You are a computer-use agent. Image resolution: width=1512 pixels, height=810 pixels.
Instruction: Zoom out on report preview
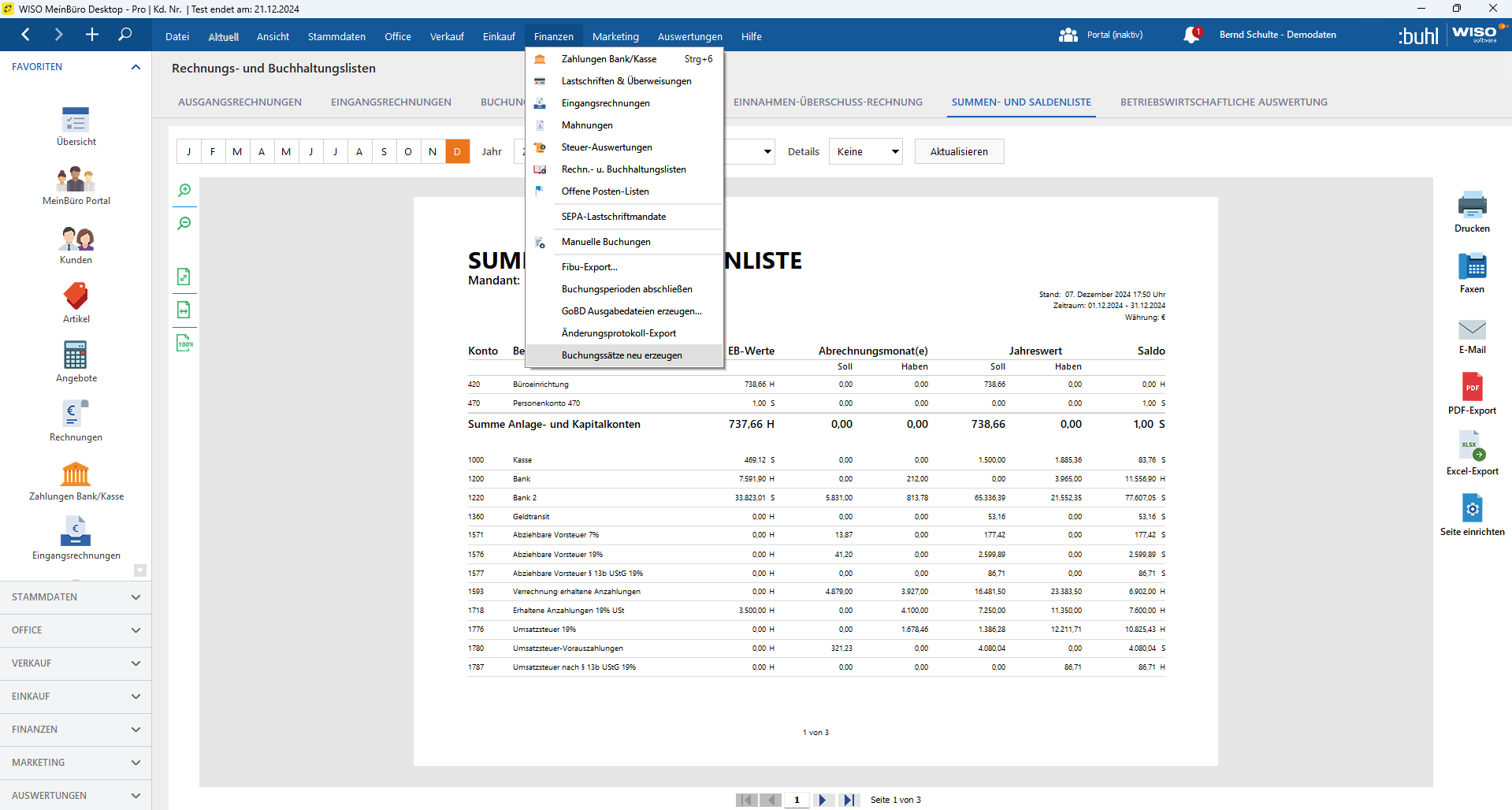coord(184,224)
